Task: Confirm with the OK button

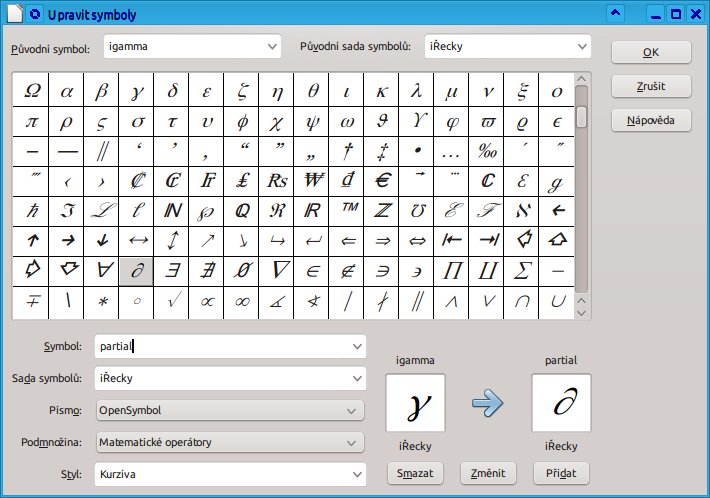Action: (x=651, y=53)
